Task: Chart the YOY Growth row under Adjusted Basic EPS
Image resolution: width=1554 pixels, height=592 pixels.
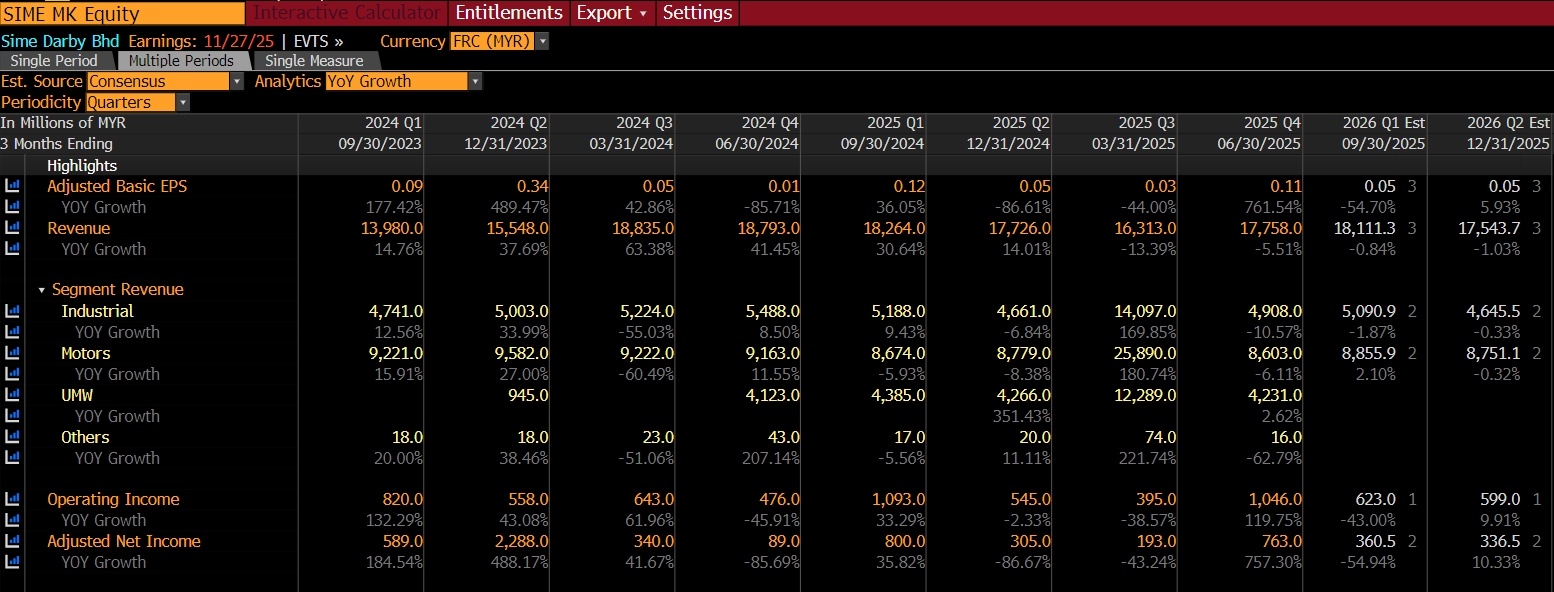Action: point(12,207)
